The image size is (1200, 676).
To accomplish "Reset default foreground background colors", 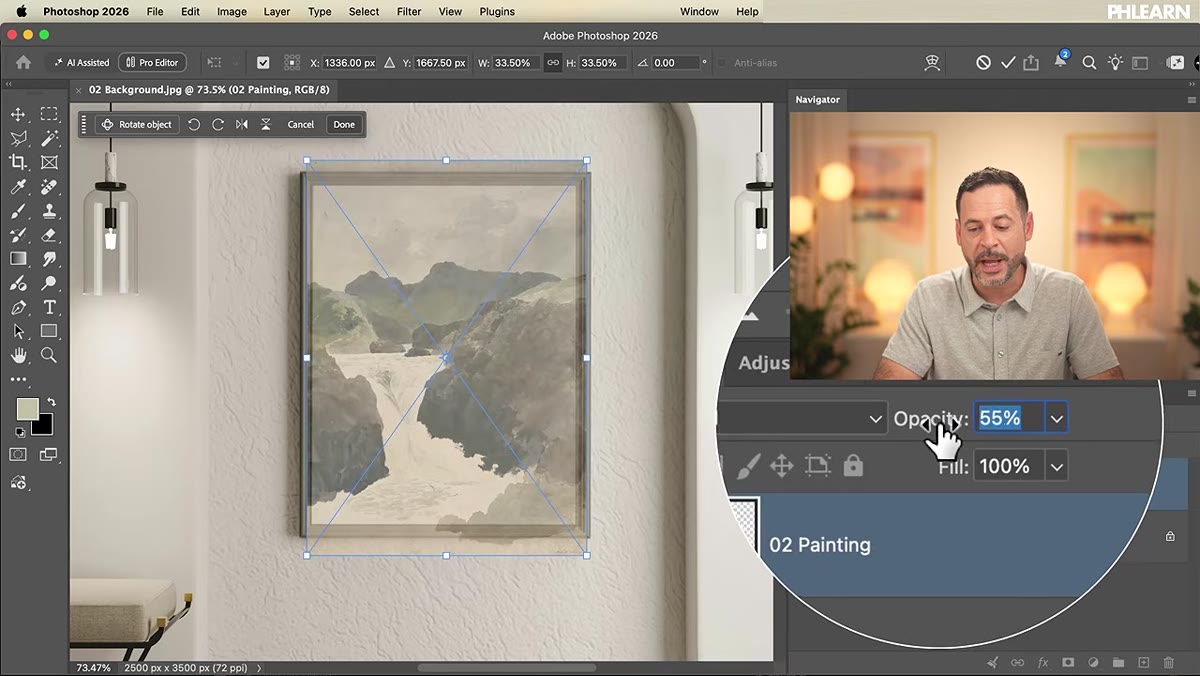I will pos(19,432).
